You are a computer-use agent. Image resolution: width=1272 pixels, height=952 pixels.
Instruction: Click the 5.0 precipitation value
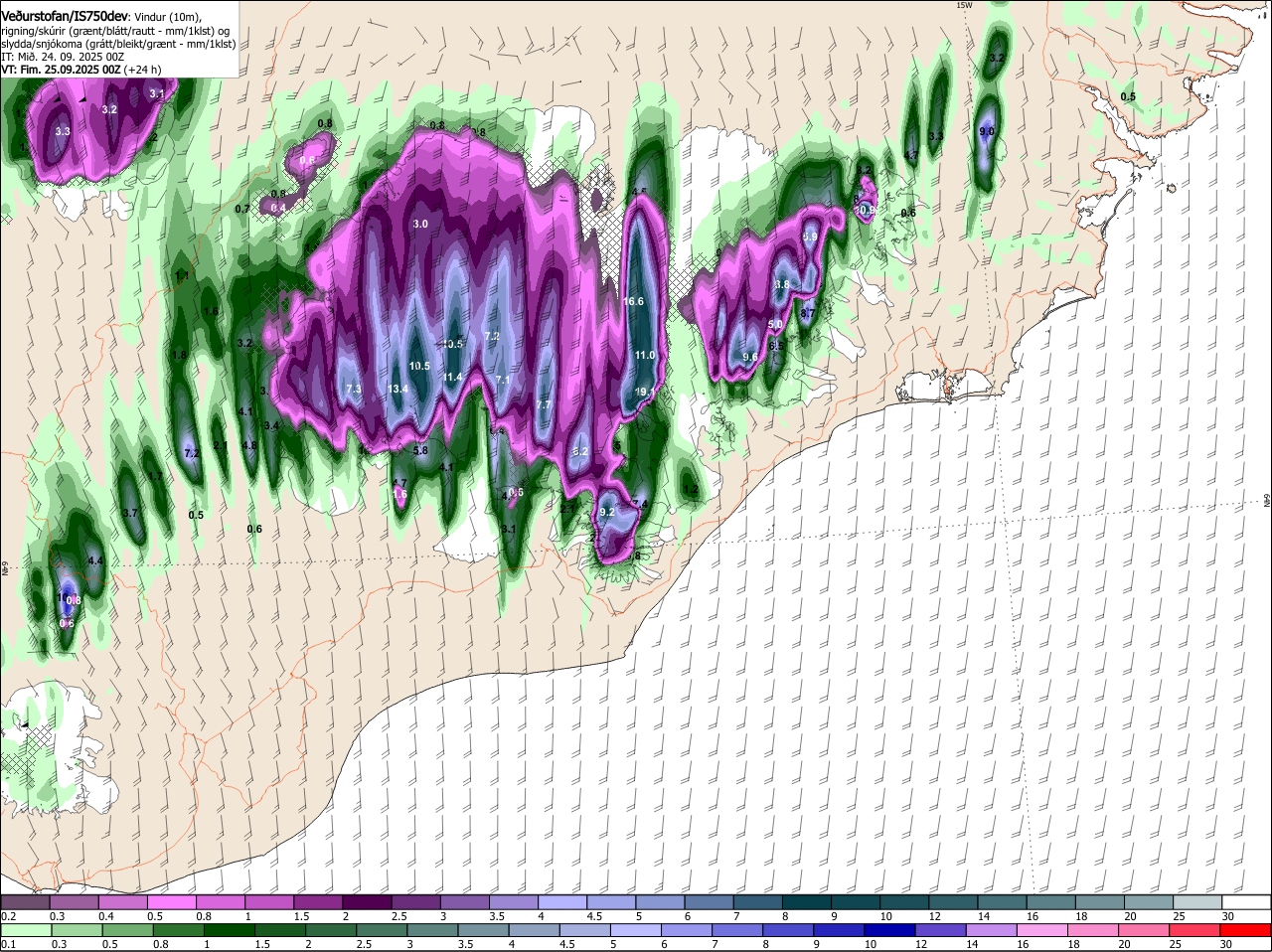coord(776,325)
